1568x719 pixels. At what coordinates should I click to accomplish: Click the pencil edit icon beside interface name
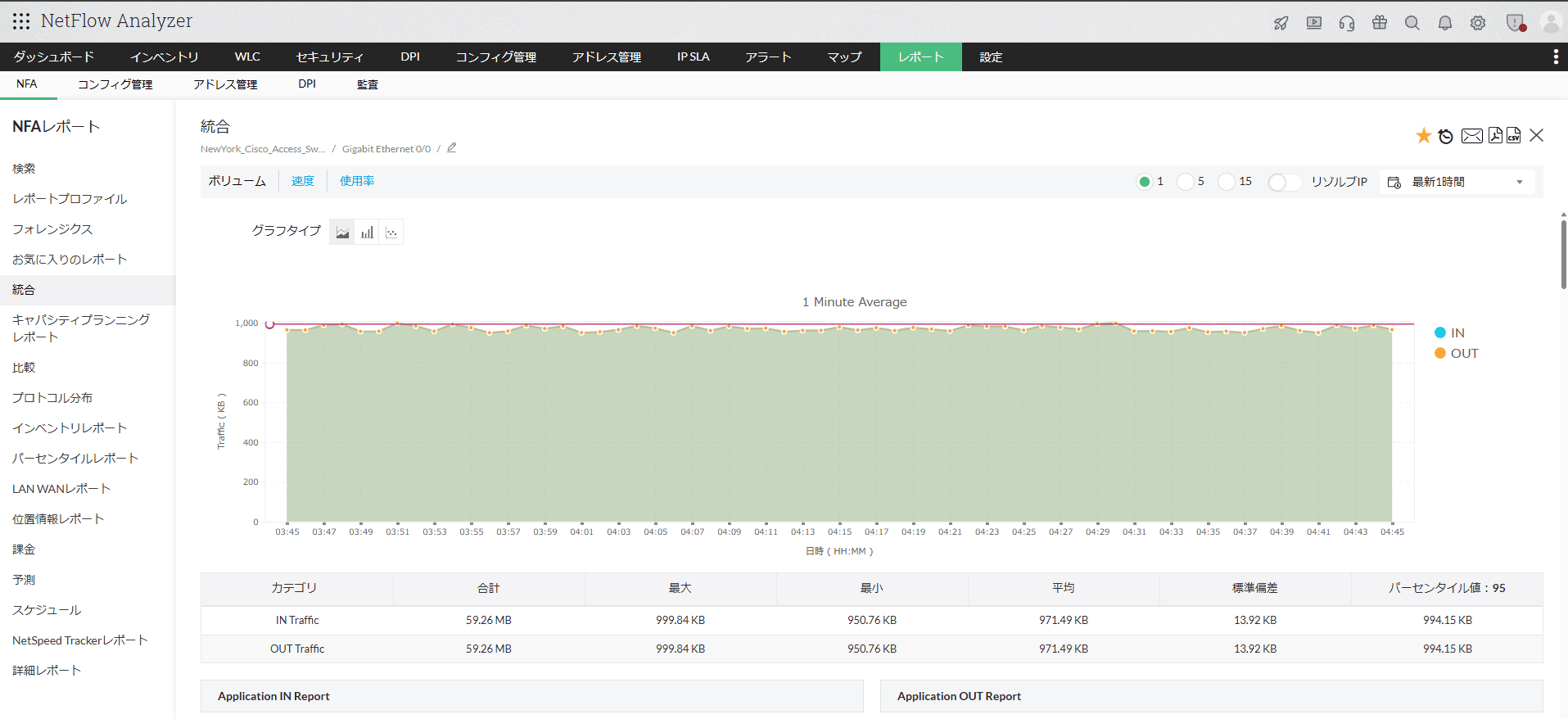pyautogui.click(x=452, y=148)
